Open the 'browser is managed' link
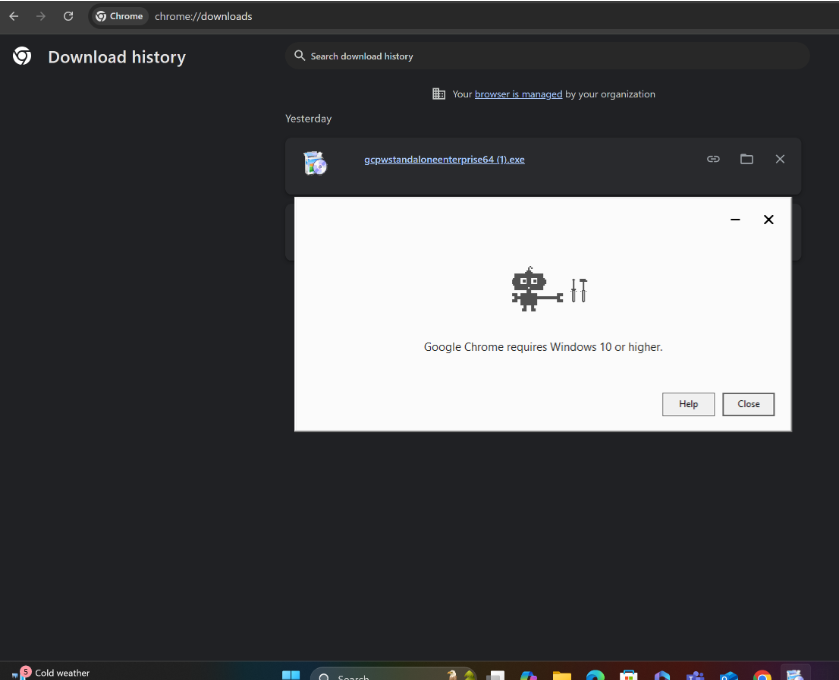The image size is (839, 680). point(518,94)
